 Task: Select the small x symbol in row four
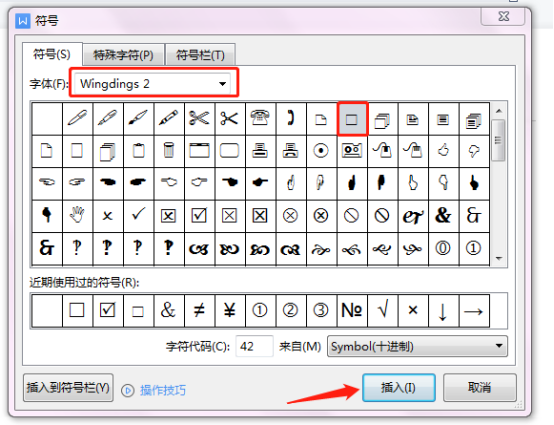[x=107, y=215]
